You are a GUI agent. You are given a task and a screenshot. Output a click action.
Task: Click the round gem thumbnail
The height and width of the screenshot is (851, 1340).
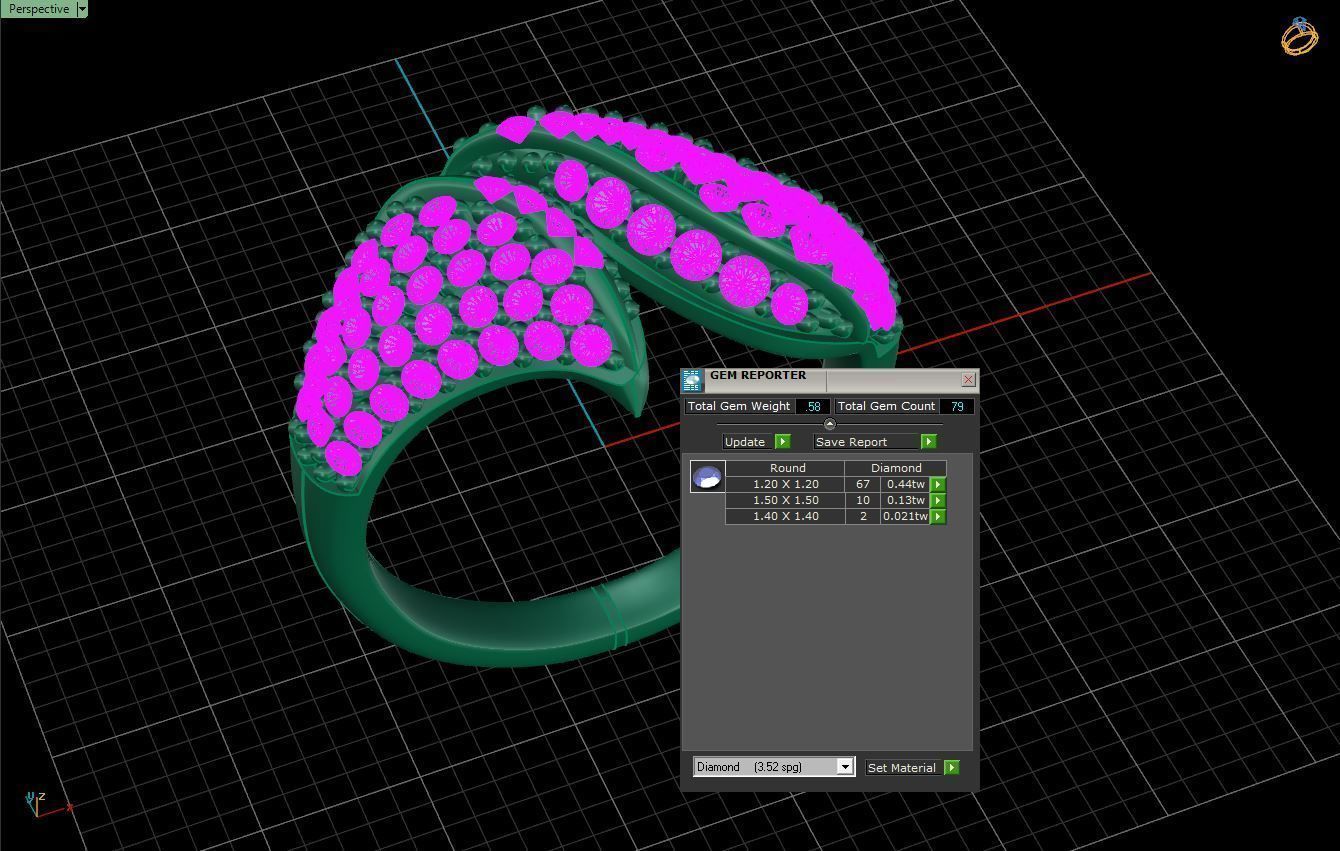[708, 477]
